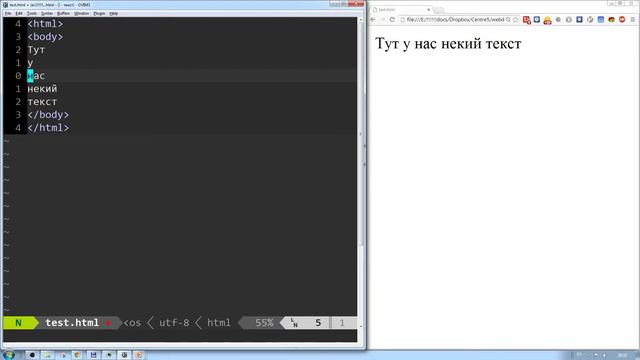Click the line number 5 in statusline
The image size is (640, 360).
coord(318,323)
